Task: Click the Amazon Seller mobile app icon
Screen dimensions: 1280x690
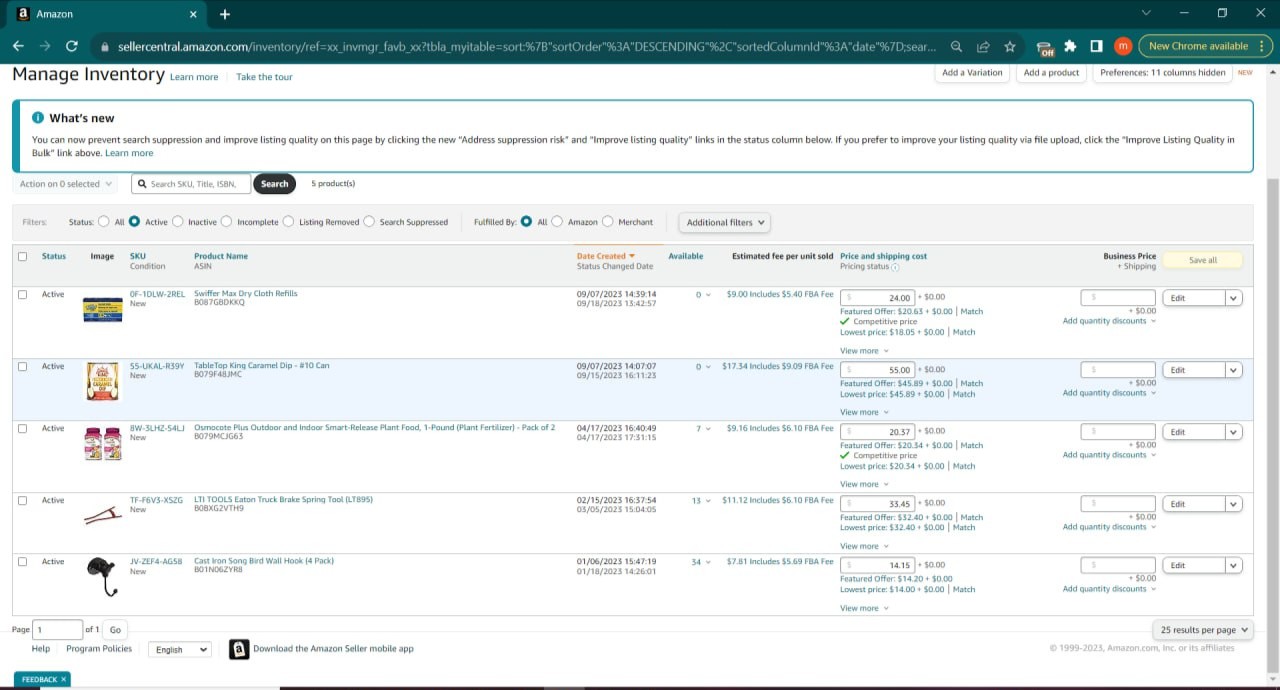Action: click(239, 649)
